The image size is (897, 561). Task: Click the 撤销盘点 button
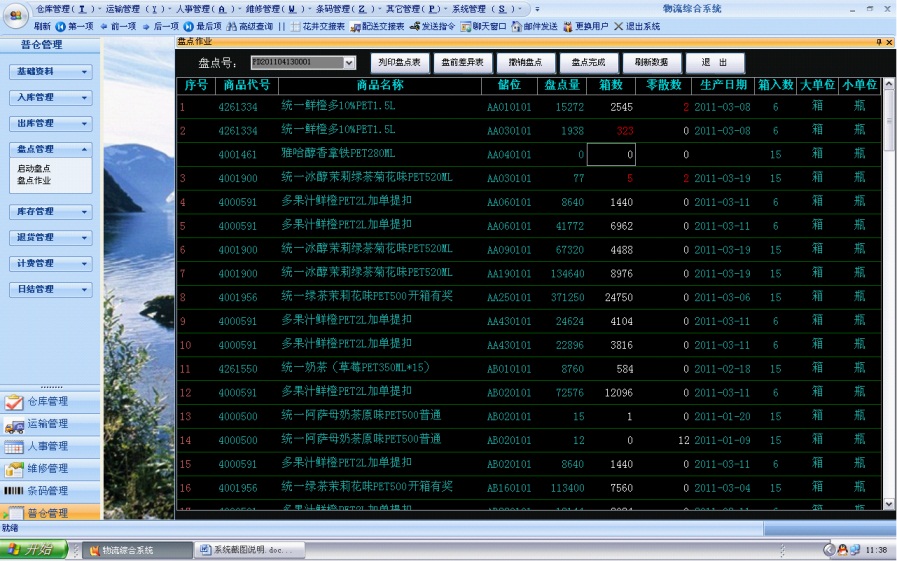pos(525,62)
